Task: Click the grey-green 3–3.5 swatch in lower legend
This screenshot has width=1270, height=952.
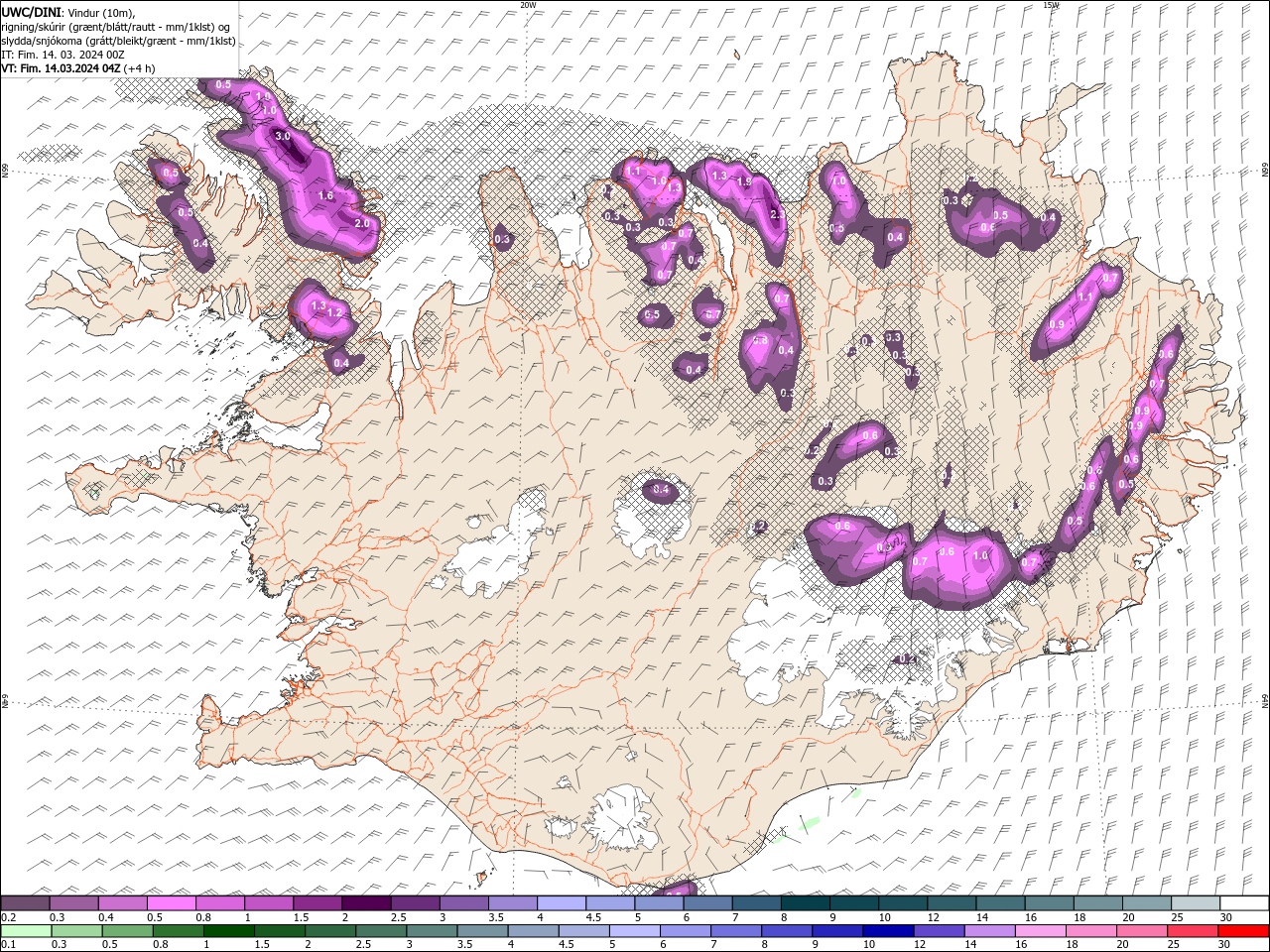Action: (x=432, y=931)
